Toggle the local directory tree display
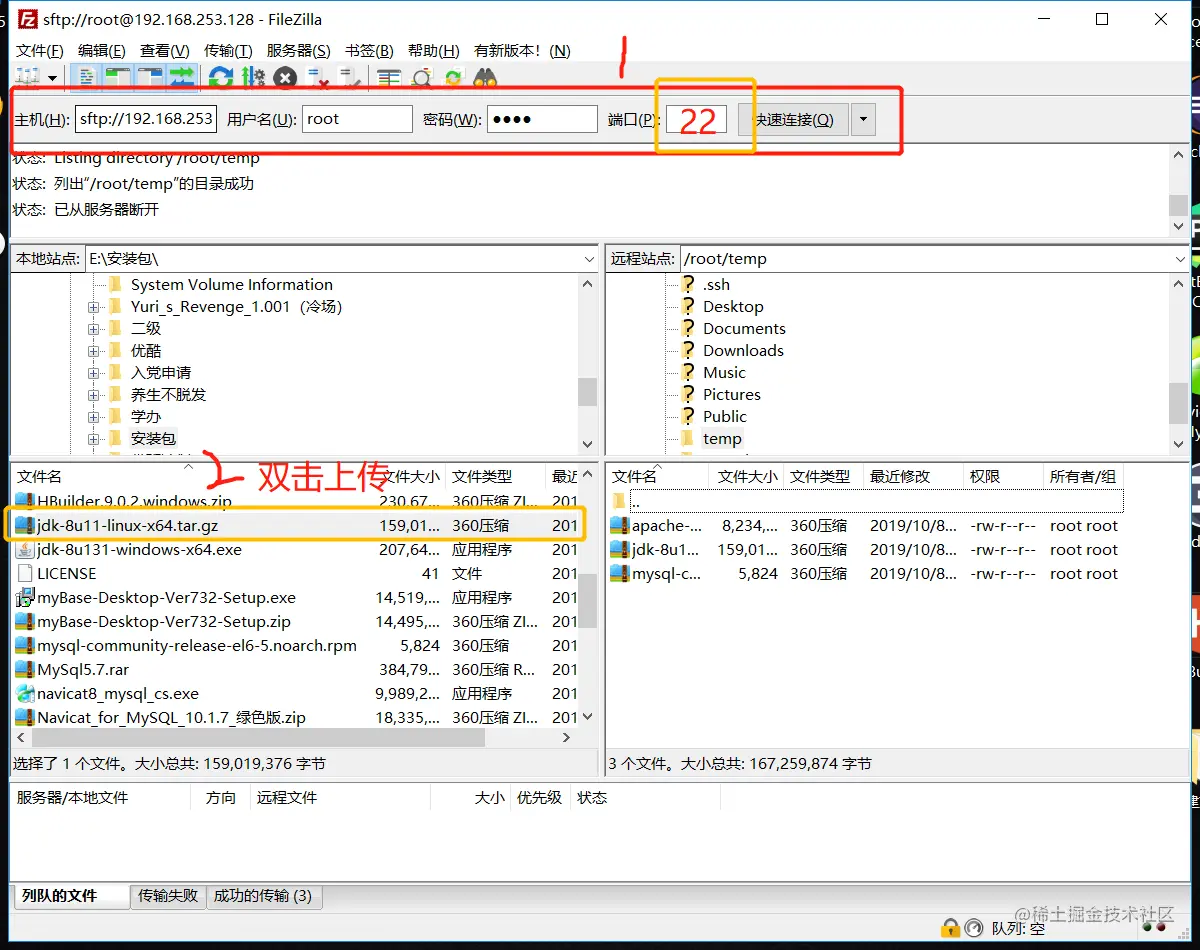1200x950 pixels. [118, 77]
